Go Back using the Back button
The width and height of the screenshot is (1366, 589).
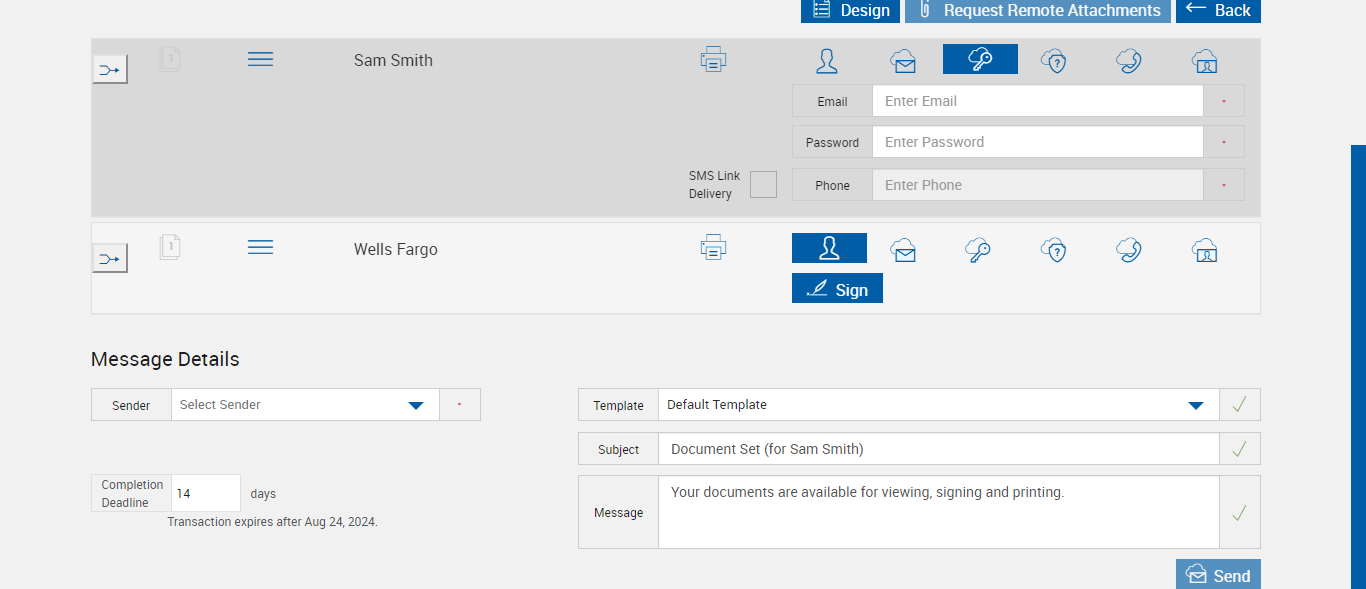tap(1218, 10)
